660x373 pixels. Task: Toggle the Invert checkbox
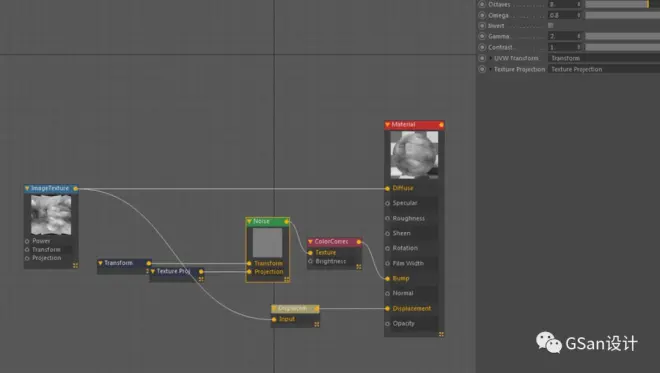551,26
